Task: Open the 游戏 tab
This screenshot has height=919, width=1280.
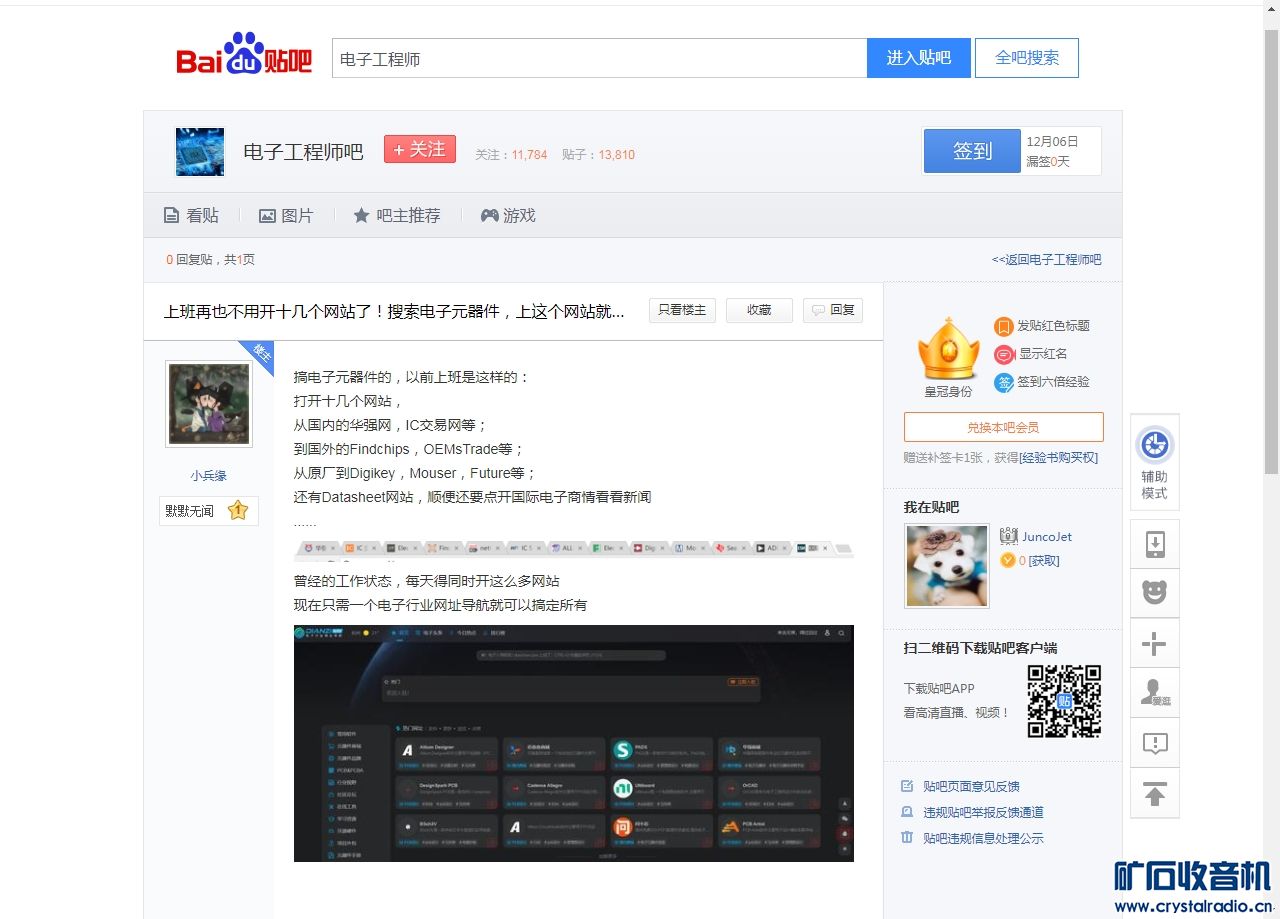Action: point(508,215)
